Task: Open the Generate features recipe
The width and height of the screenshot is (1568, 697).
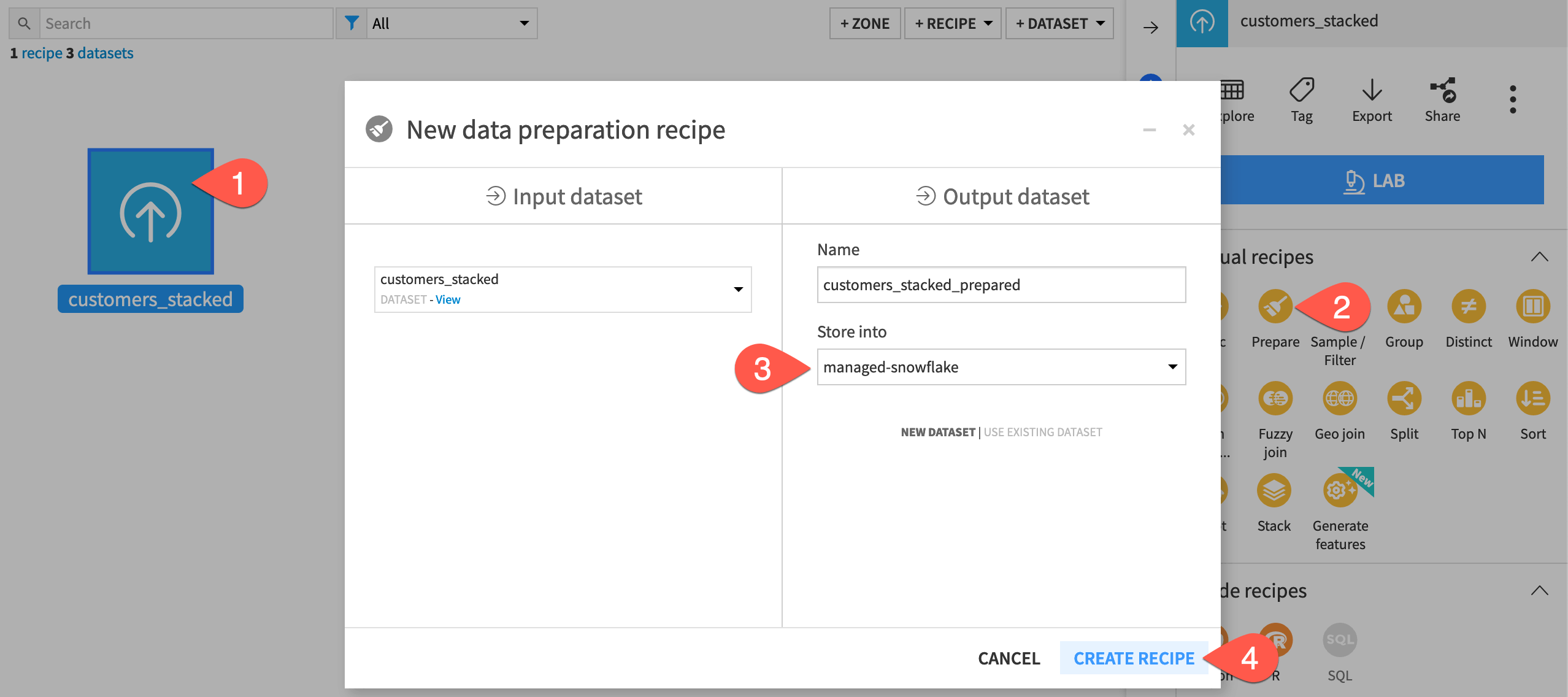Action: 1340,490
